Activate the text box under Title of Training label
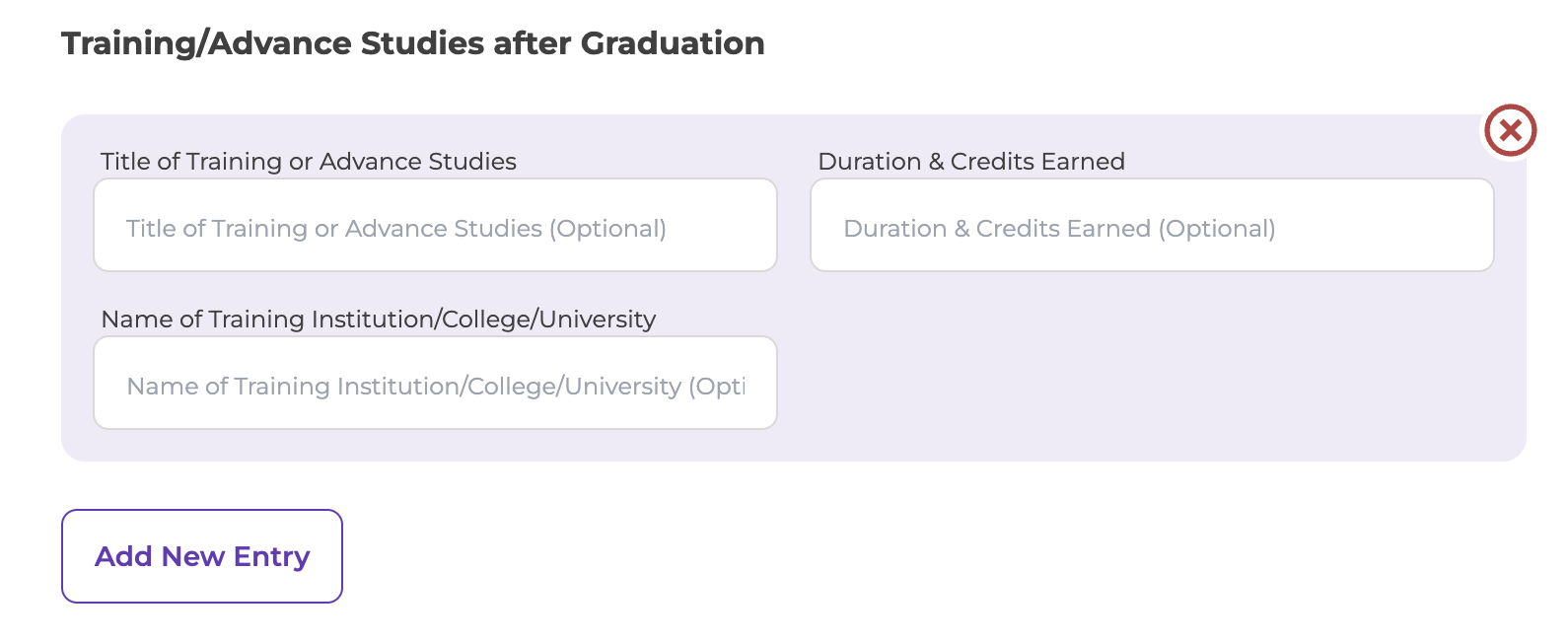 [435, 225]
